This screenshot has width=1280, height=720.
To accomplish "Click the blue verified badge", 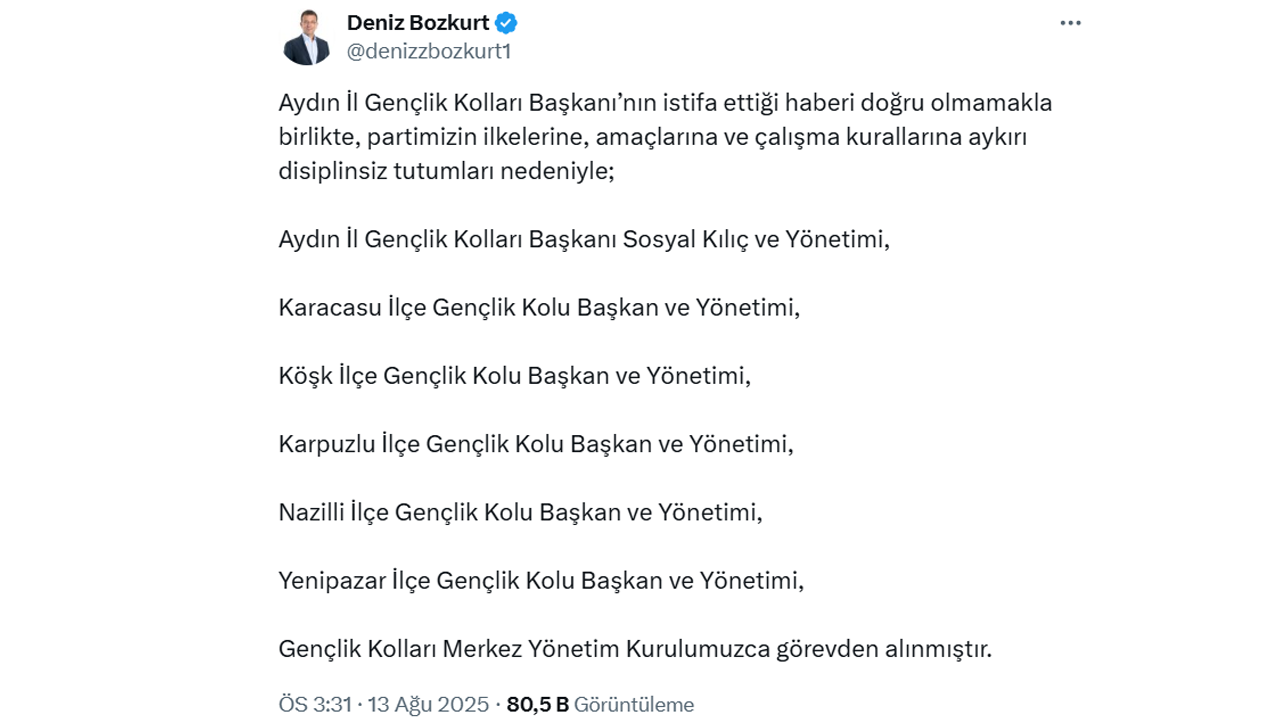I will [506, 23].
